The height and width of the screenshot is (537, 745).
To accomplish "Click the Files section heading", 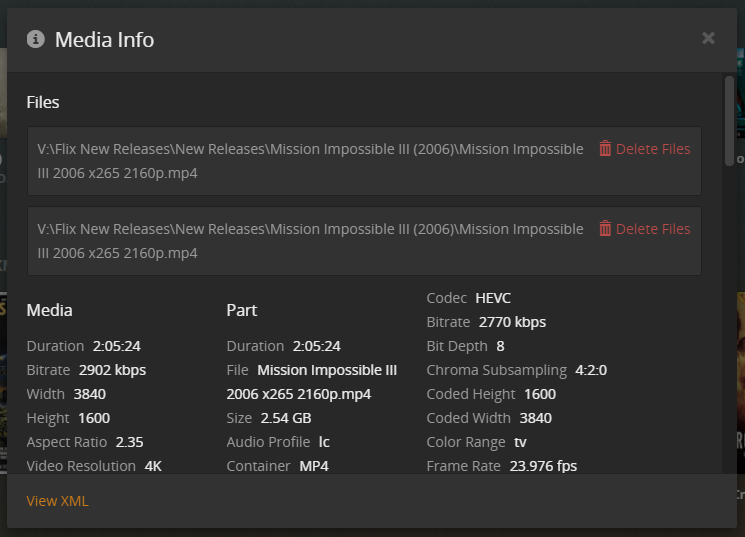I will click(x=43, y=102).
